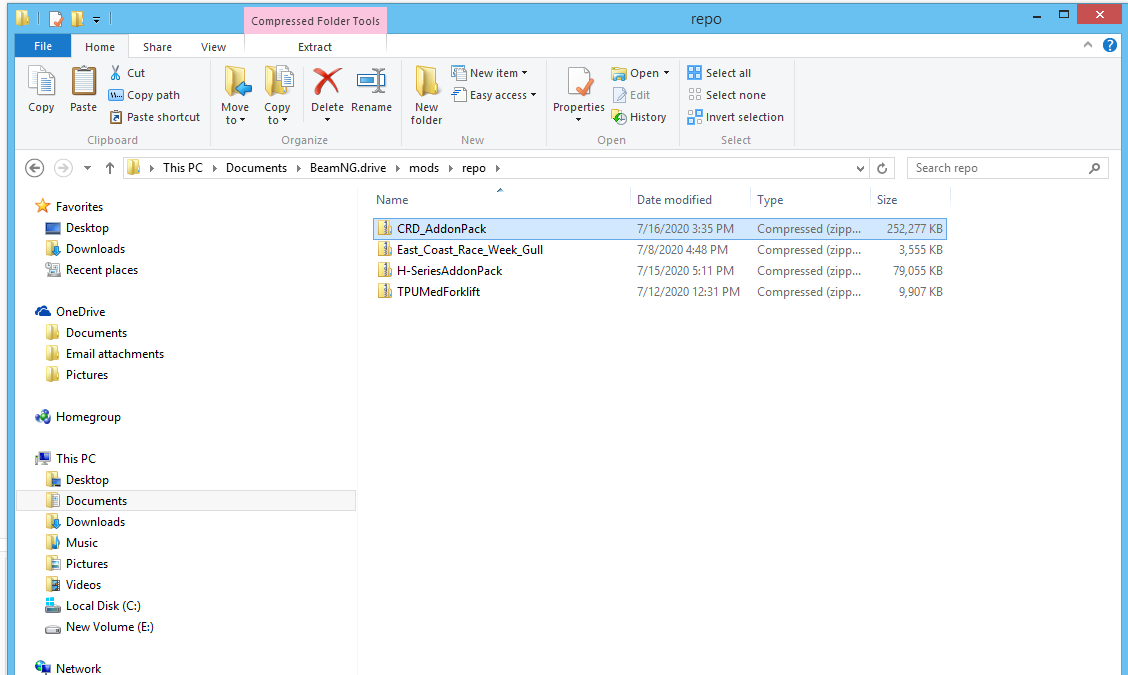Click the Cut scissors item

[127, 73]
